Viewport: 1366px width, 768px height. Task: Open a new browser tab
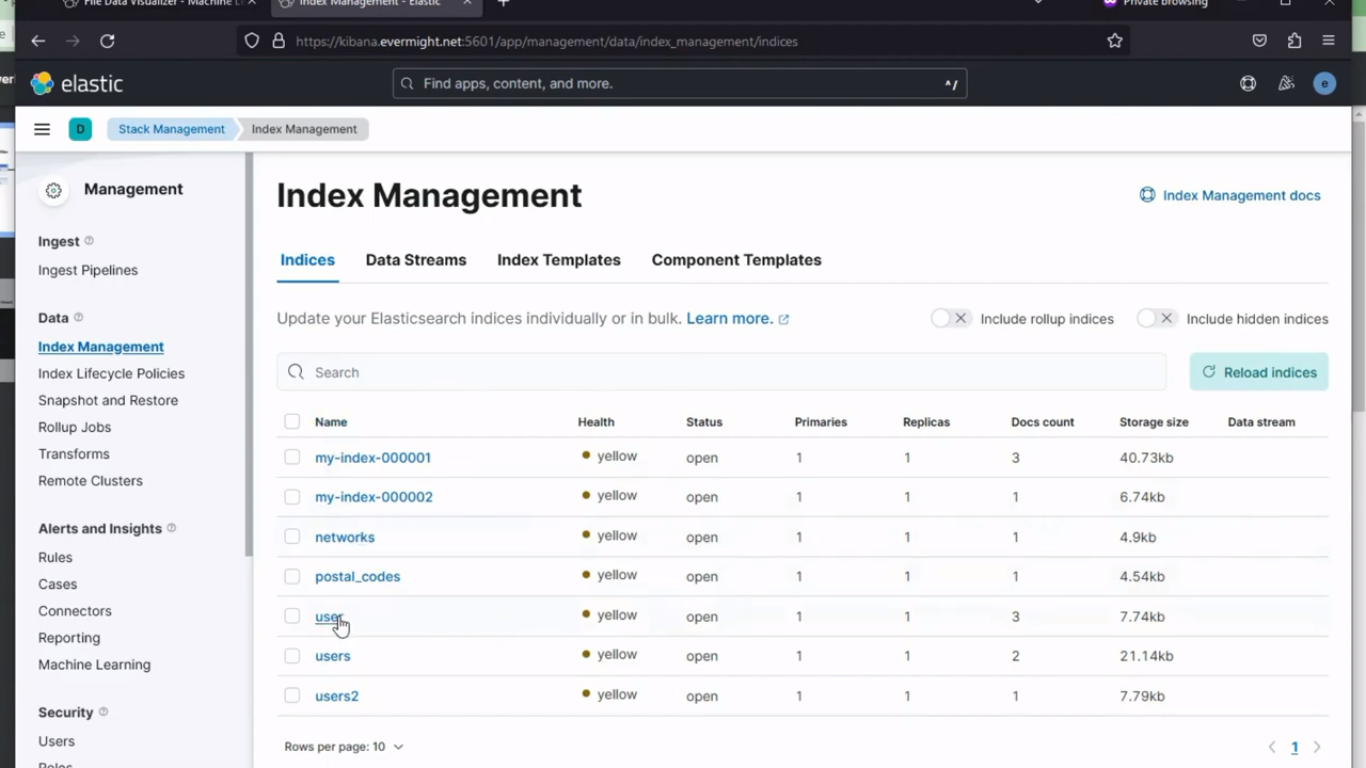click(x=503, y=3)
